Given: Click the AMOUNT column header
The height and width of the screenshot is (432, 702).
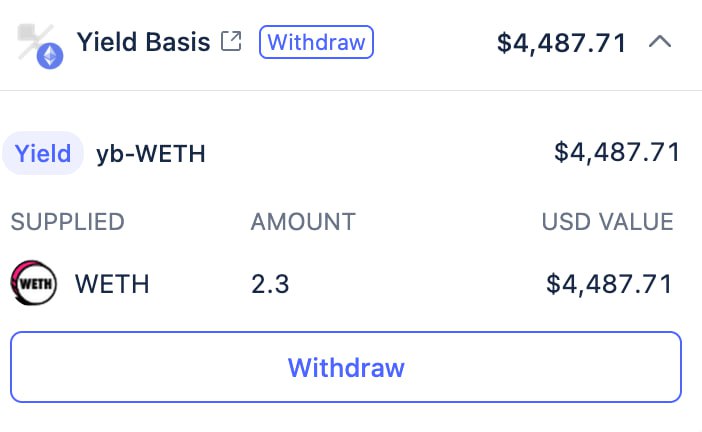Looking at the screenshot, I should click(303, 221).
